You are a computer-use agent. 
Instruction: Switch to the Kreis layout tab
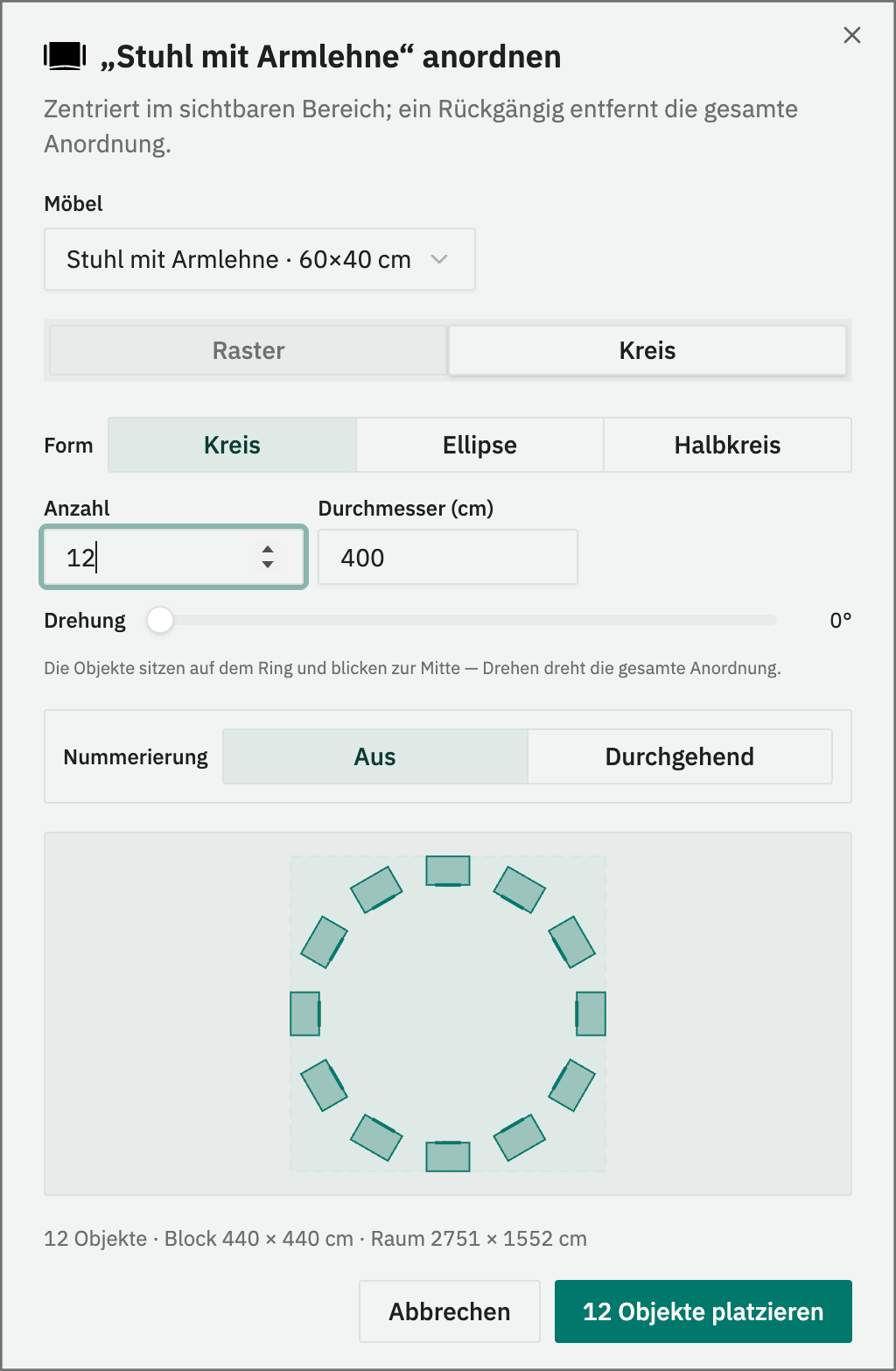[x=647, y=350]
